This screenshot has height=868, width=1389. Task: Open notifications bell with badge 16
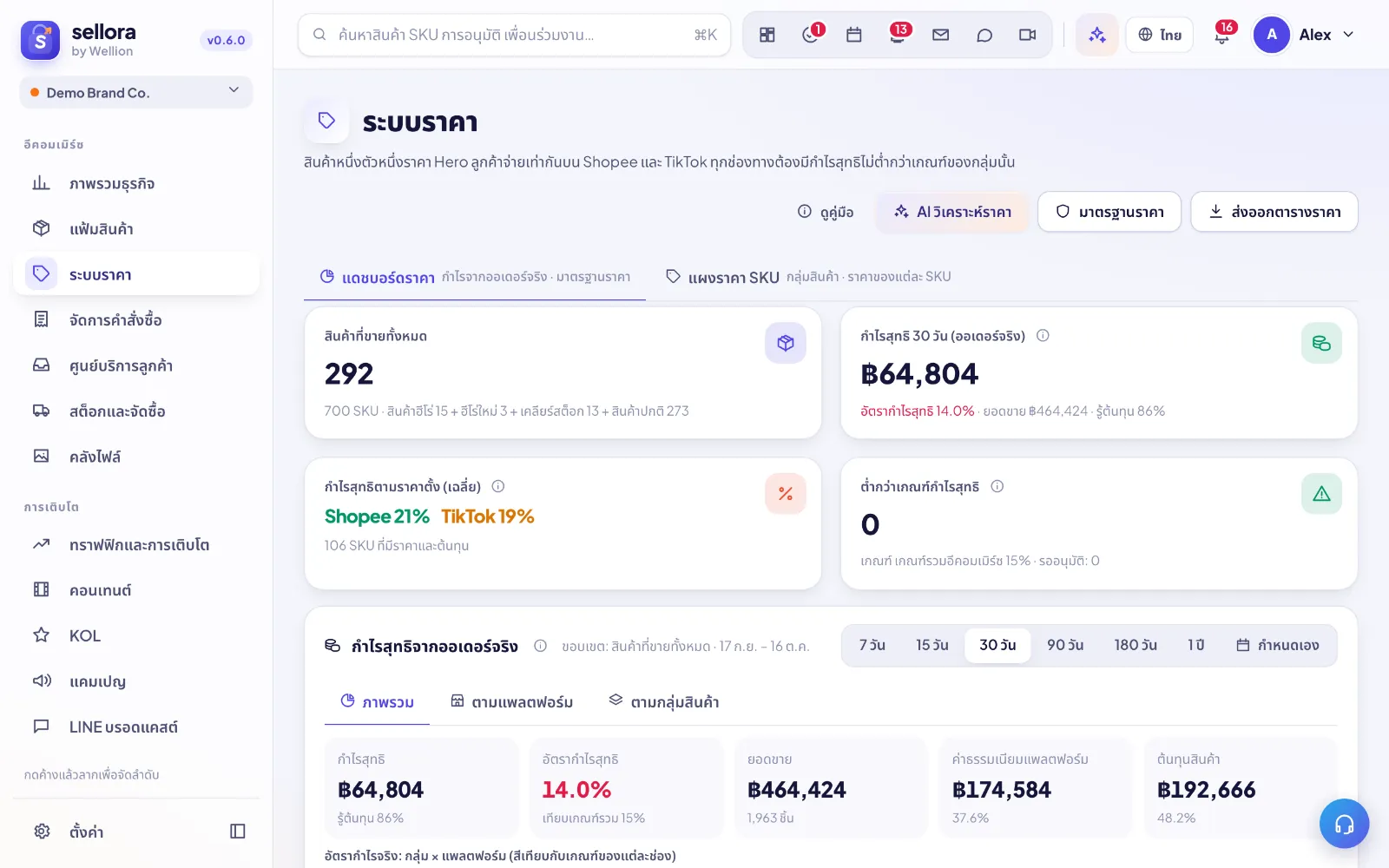[x=1222, y=35]
